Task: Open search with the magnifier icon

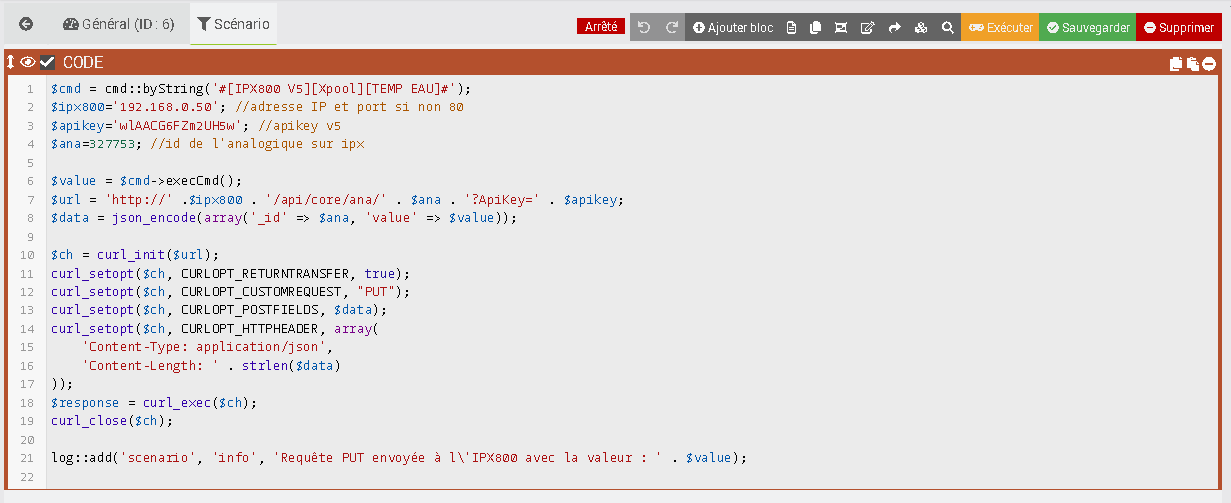Action: tap(947, 28)
